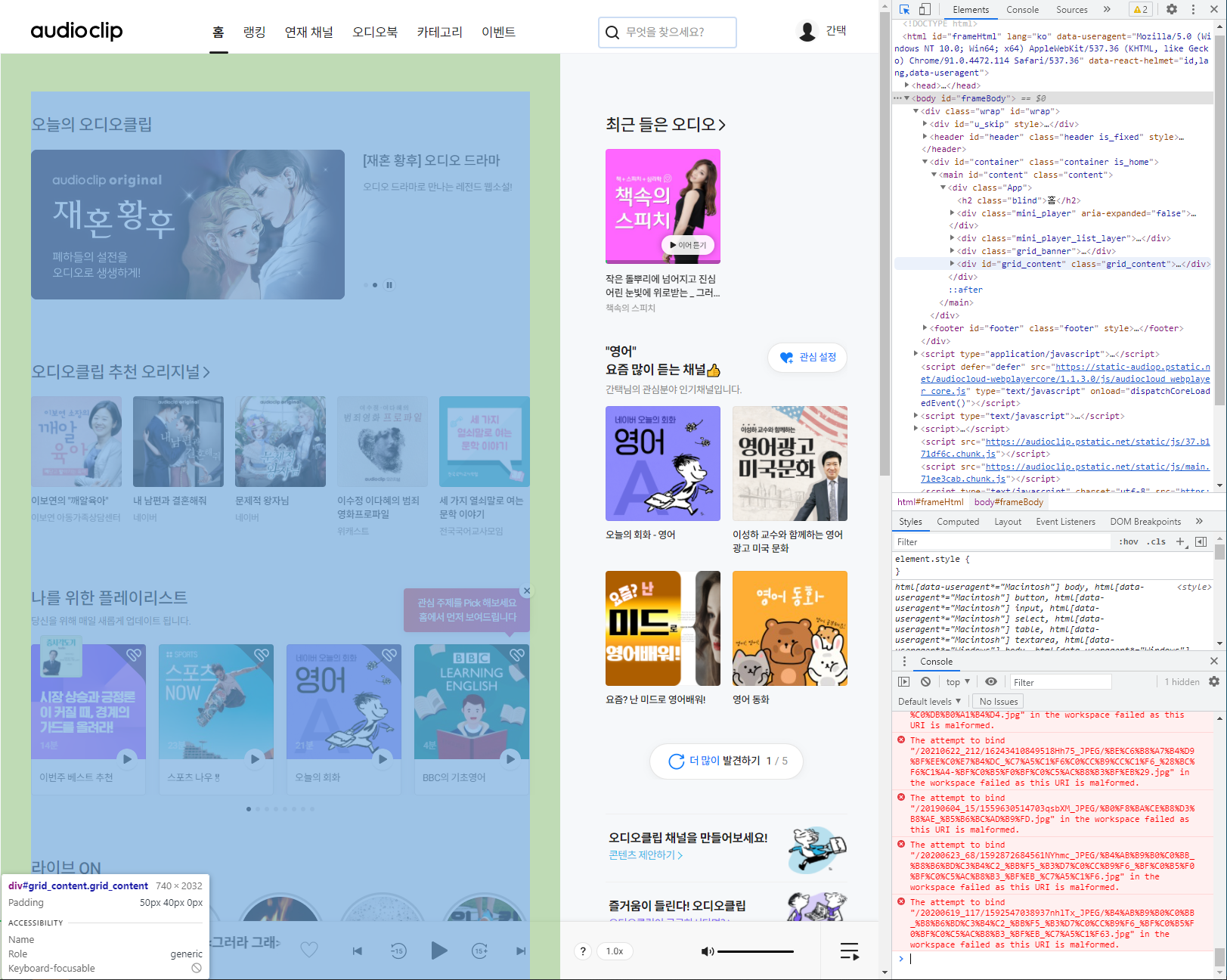This screenshot has width=1227, height=980.
Task: Open top JavaScript context dropdown
Action: pyautogui.click(x=957, y=682)
